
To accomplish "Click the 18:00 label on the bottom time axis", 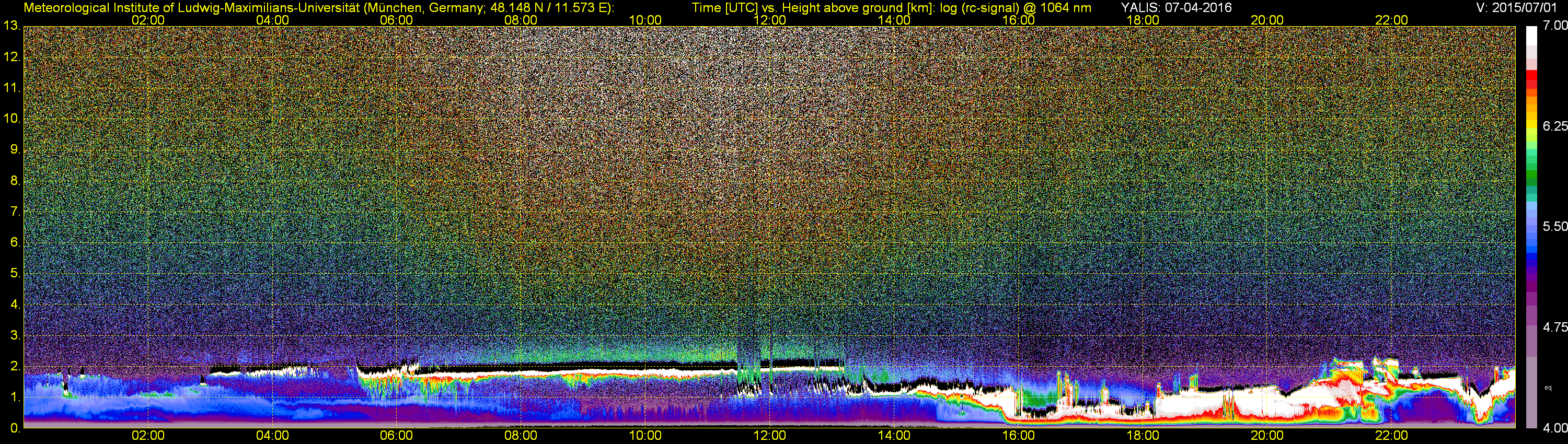I will tap(1143, 436).
